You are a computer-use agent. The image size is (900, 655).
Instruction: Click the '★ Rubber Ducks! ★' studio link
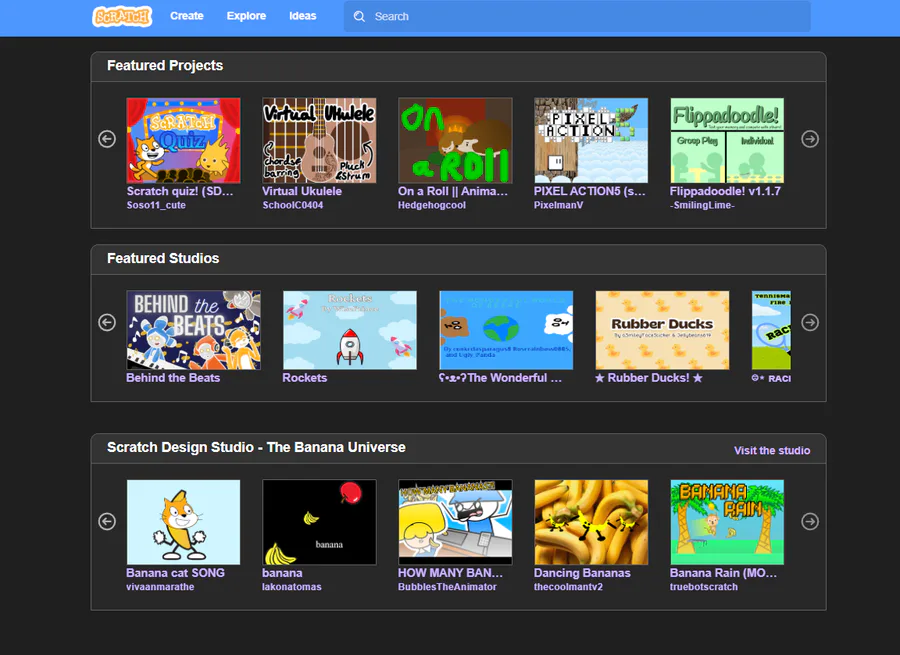pyautogui.click(x=649, y=378)
